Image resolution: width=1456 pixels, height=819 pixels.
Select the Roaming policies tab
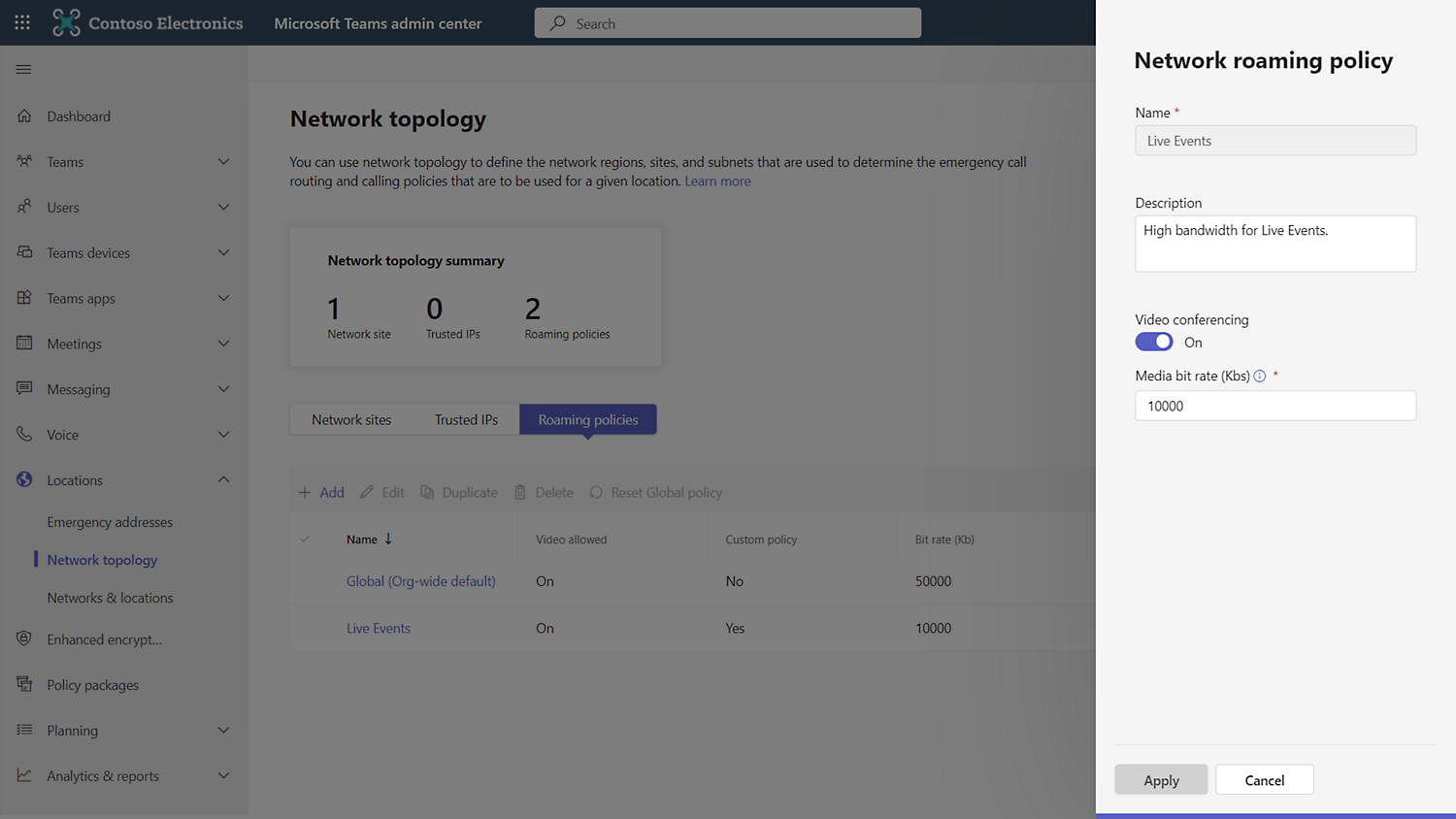588,419
